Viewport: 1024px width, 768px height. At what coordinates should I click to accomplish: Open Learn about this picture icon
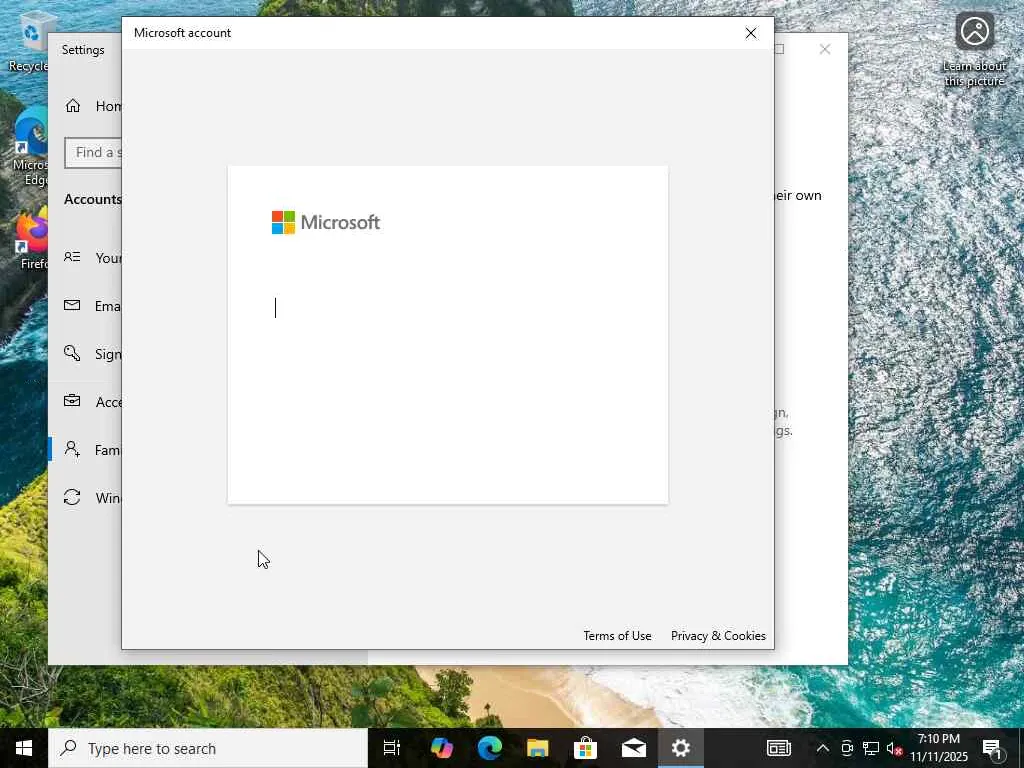point(974,50)
